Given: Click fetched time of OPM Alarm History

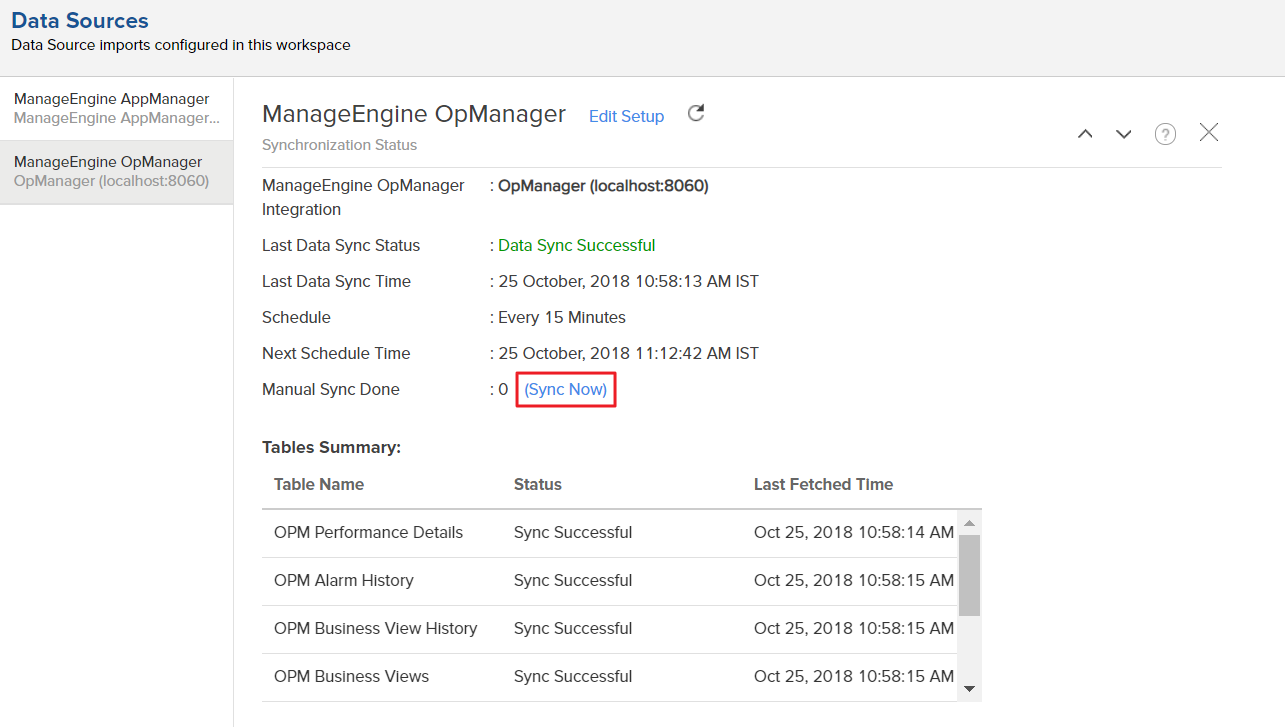Looking at the screenshot, I should click(854, 580).
